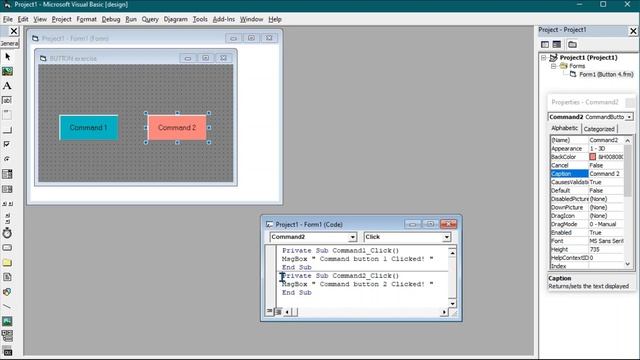The width and height of the screenshot is (640, 360).
Task: Select the Data control tool
Action: (7, 336)
